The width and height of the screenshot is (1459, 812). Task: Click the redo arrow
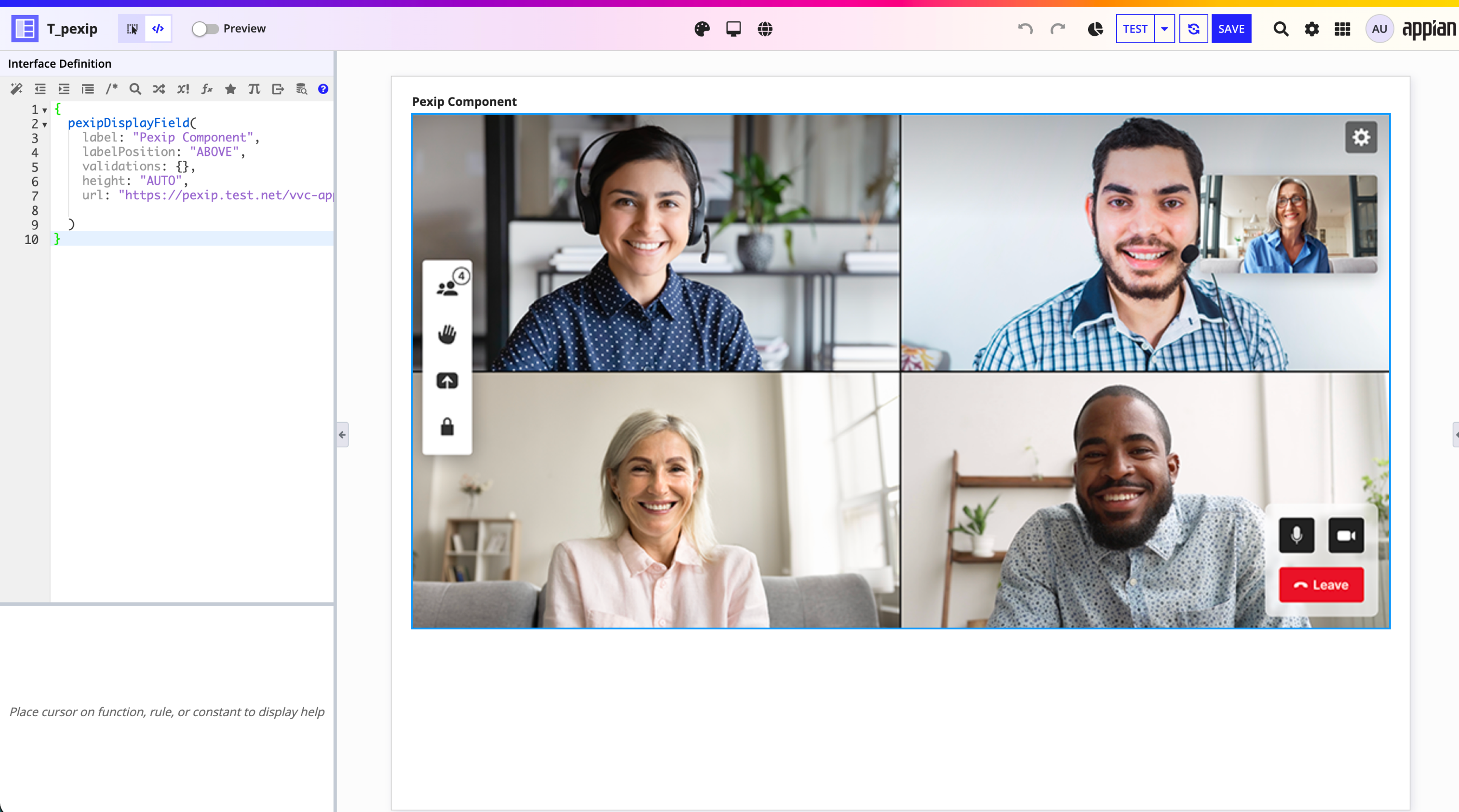[x=1057, y=29]
